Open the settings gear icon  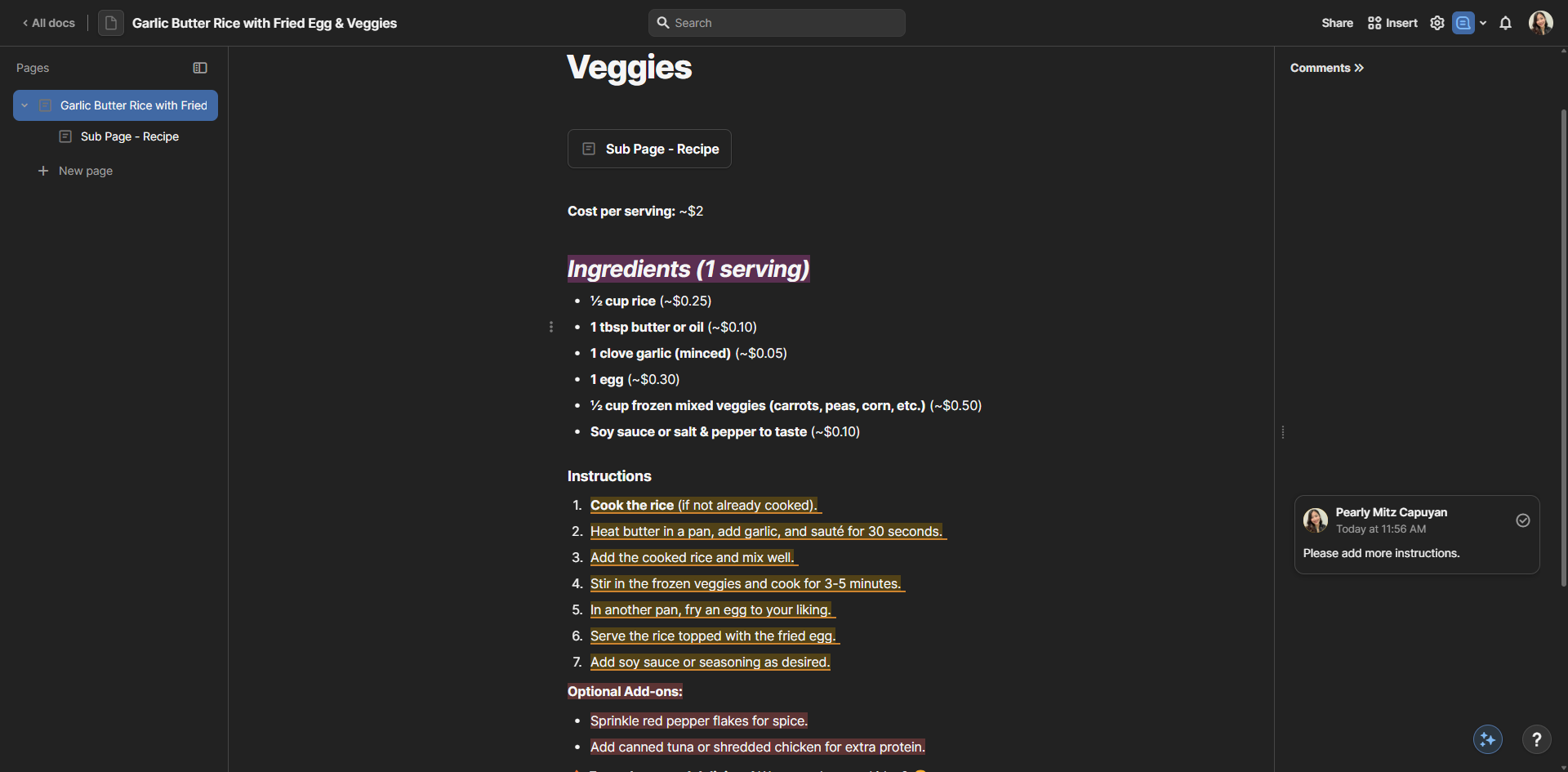pos(1437,23)
